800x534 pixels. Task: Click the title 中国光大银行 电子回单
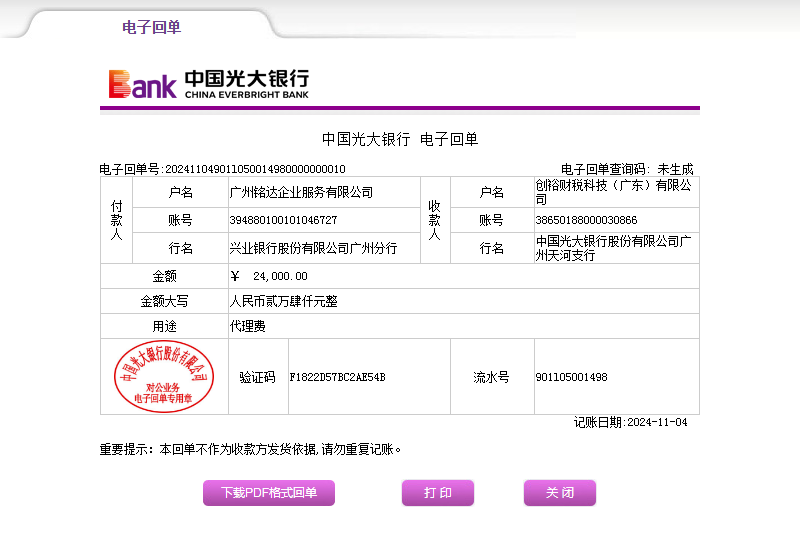(399, 139)
